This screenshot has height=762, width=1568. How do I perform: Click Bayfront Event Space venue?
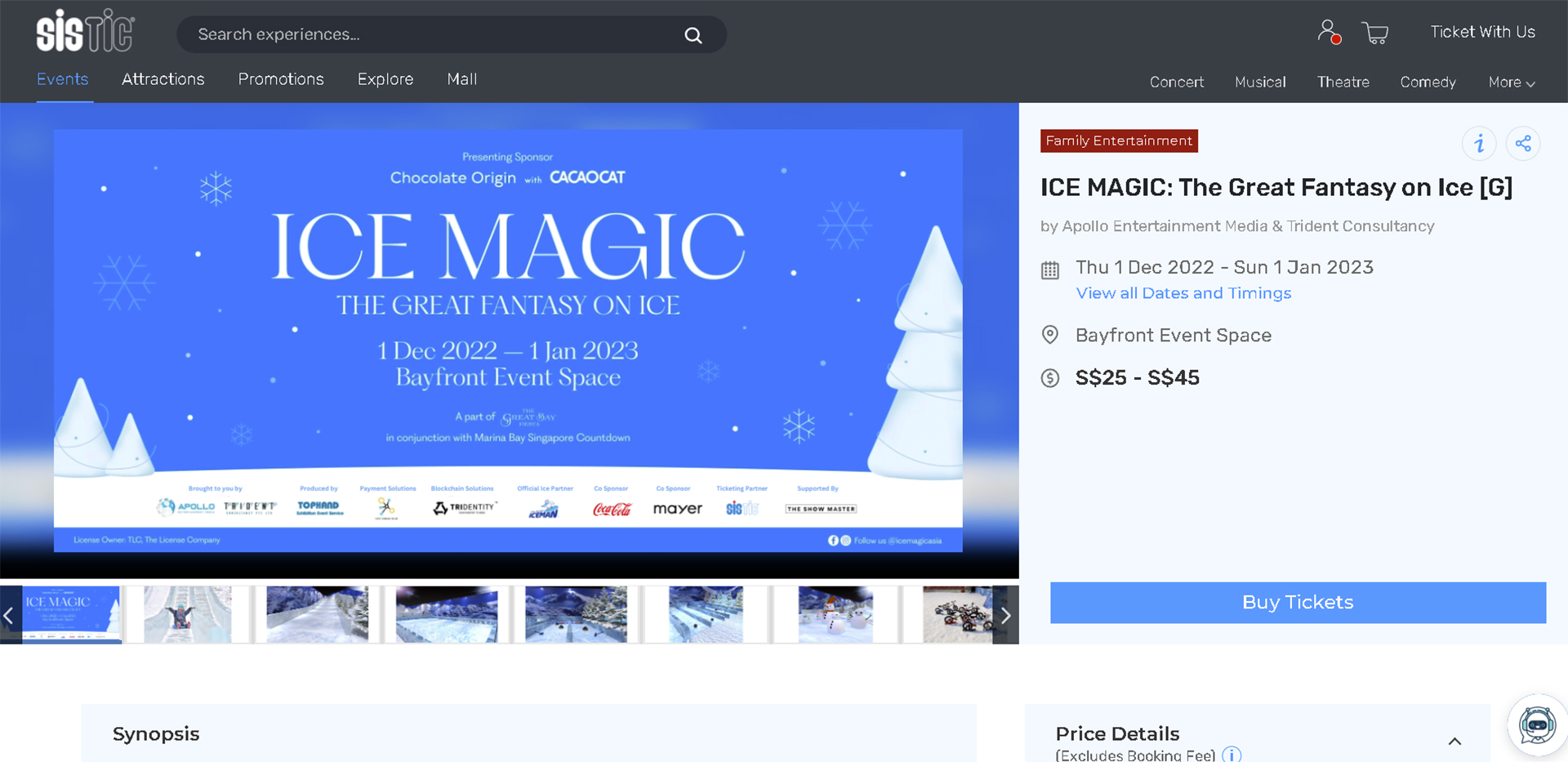coord(1173,335)
